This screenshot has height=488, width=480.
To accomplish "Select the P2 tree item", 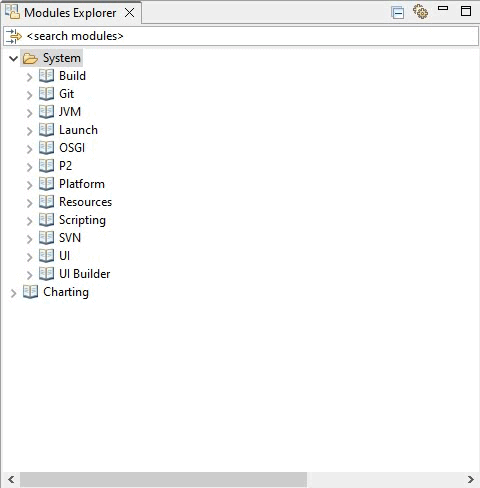I will coord(65,166).
